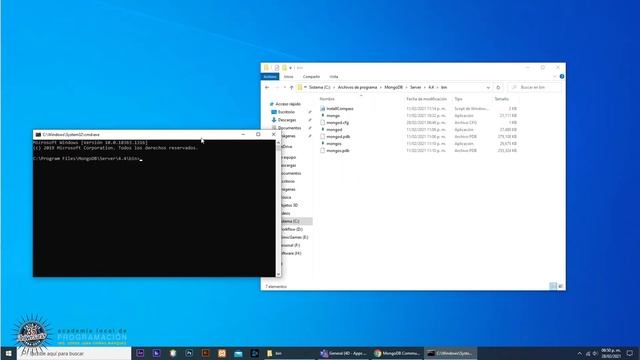Viewport: 640px width, 360px height.
Task: Select the mongo application file
Action: pos(333,116)
